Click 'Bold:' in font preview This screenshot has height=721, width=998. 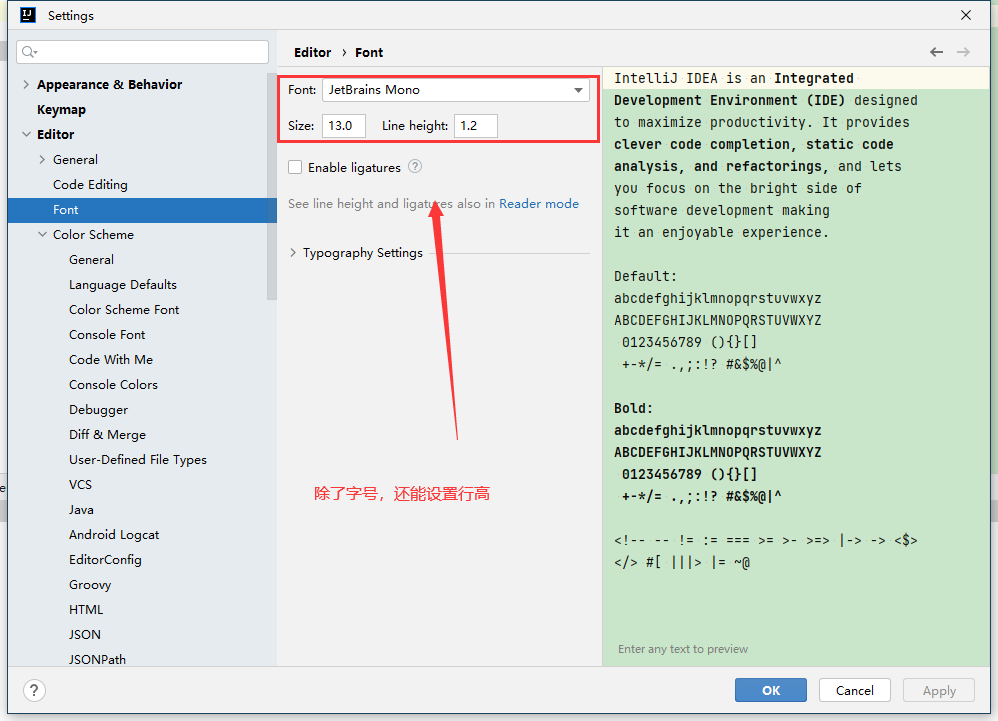633,408
